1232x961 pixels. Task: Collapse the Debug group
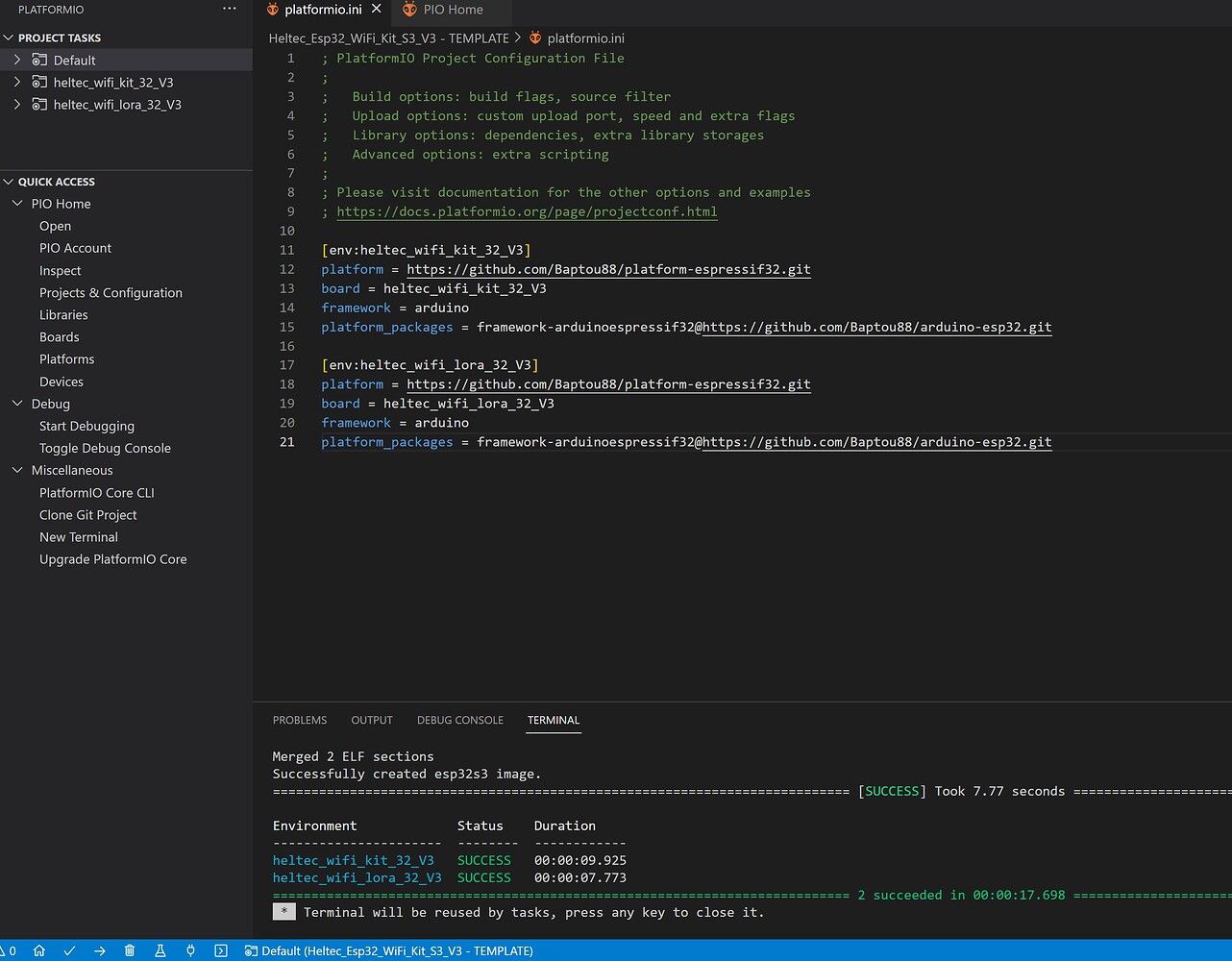(x=17, y=404)
